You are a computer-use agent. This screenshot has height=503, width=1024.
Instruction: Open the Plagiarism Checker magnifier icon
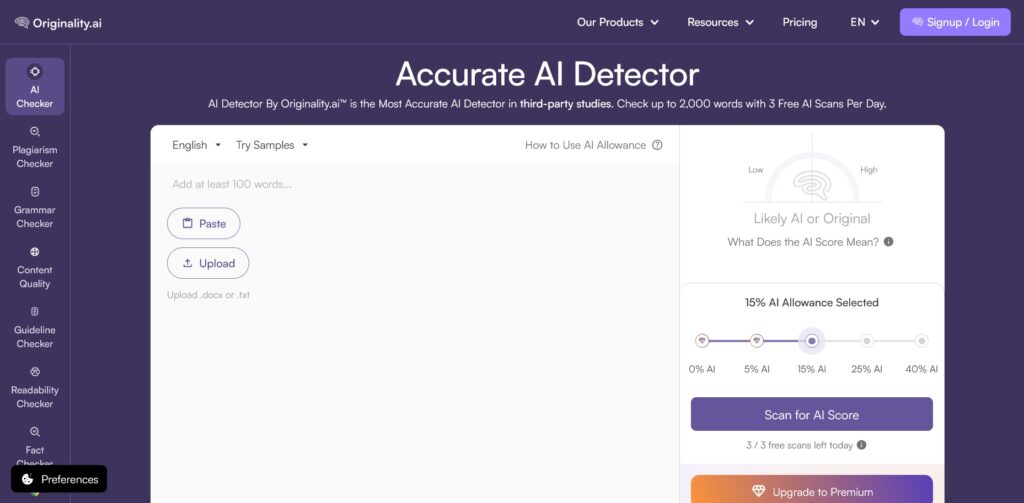coord(35,132)
